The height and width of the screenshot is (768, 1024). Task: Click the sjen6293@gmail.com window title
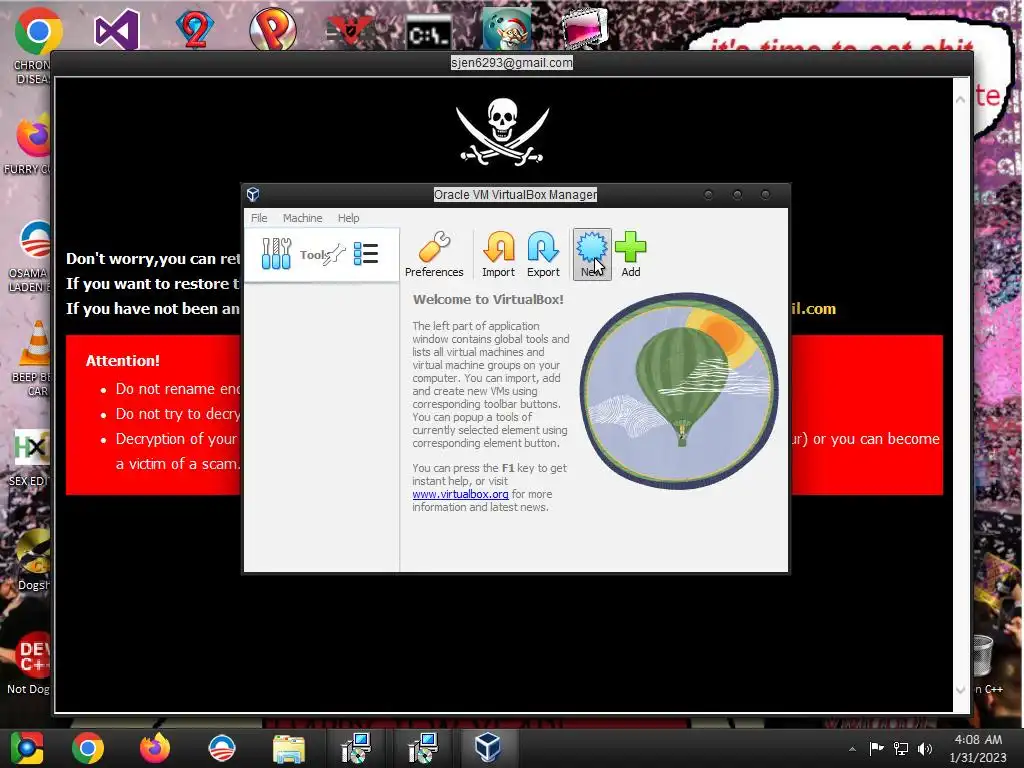pos(511,63)
